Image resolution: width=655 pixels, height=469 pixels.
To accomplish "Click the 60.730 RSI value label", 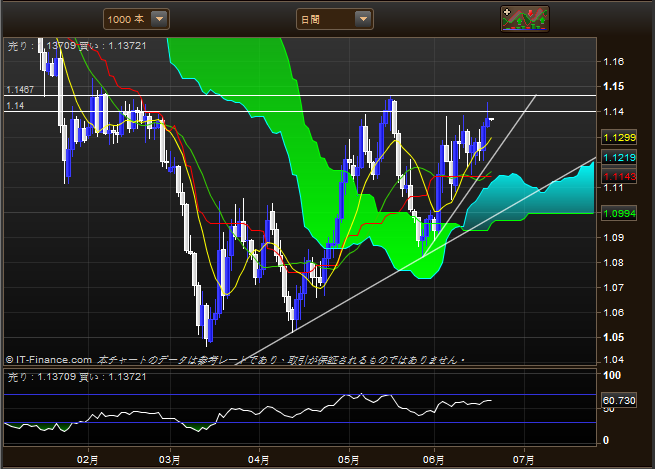I will click(619, 401).
